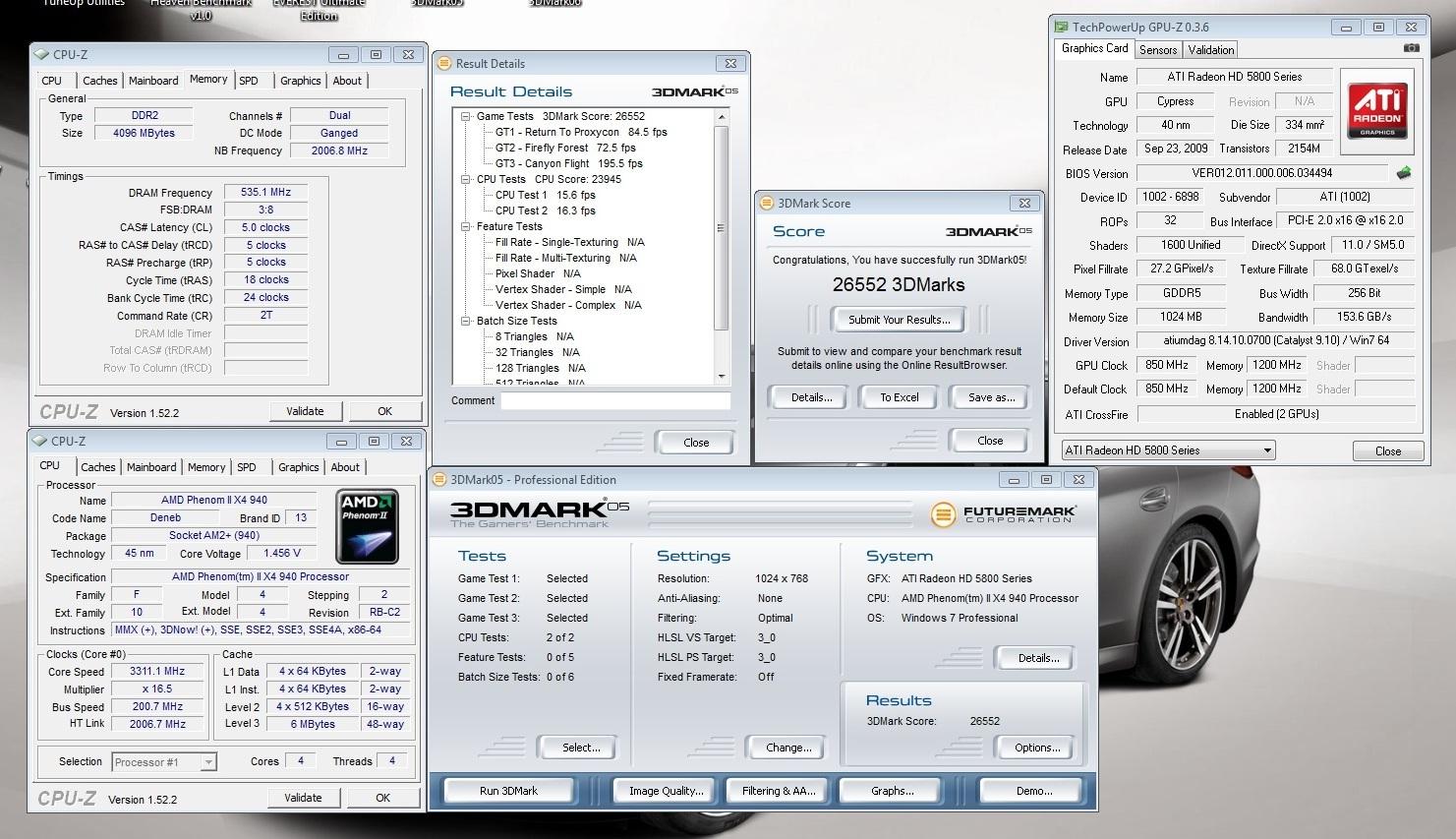
Task: Click the AMD Phenom II logo in CPU-Z
Action: point(367,526)
